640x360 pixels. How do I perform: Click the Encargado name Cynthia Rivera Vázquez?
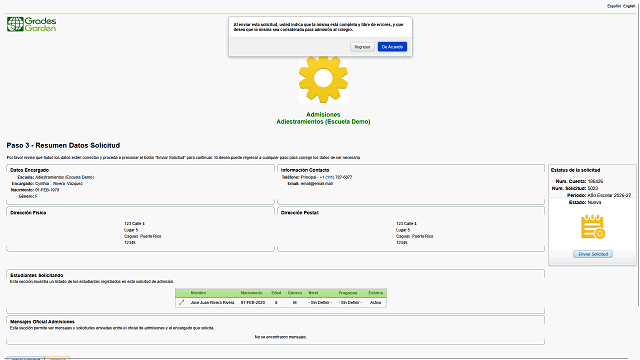coord(59,184)
